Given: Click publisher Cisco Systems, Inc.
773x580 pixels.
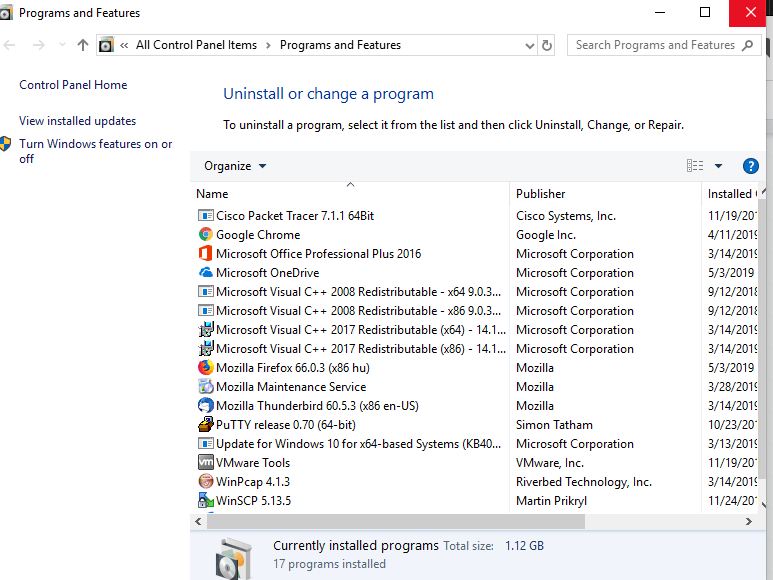Looking at the screenshot, I should 566,216.
